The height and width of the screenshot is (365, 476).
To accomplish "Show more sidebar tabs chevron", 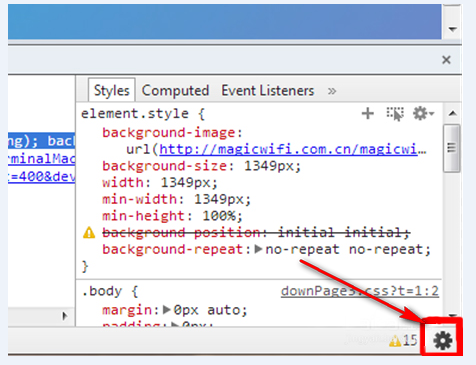I will pyautogui.click(x=332, y=91).
